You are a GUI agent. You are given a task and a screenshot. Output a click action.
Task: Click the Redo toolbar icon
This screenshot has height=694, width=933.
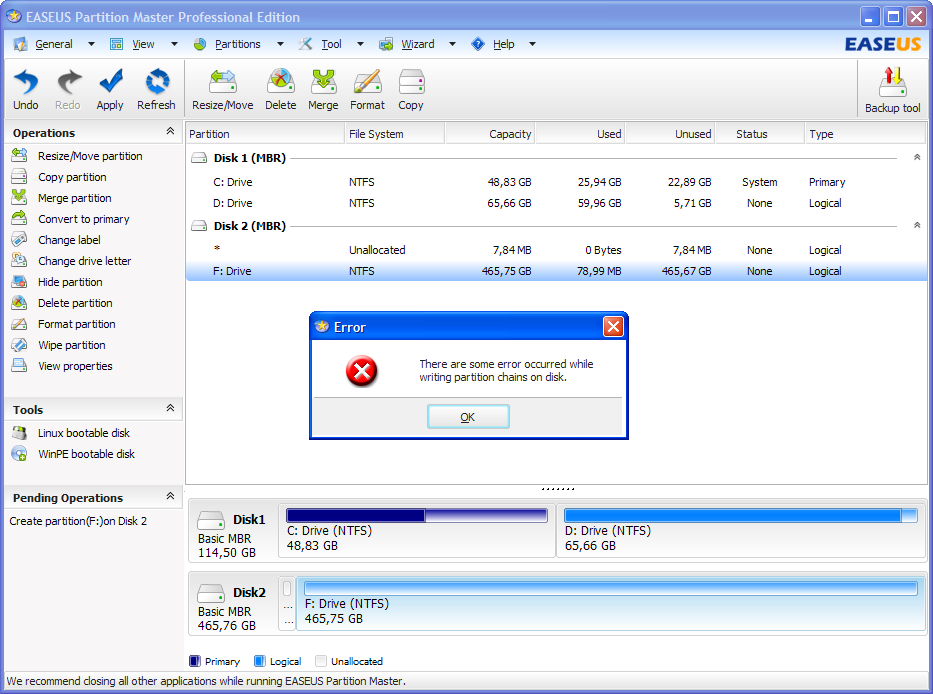[68, 89]
